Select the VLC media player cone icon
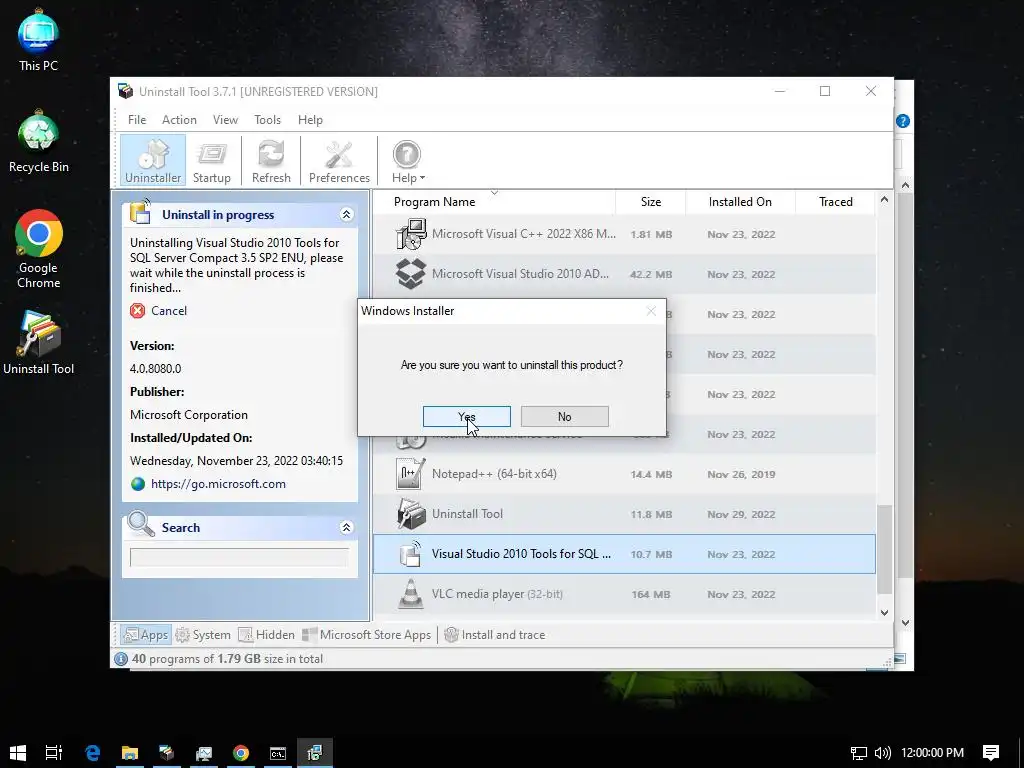Screen dimensions: 1024x768 click(x=411, y=594)
